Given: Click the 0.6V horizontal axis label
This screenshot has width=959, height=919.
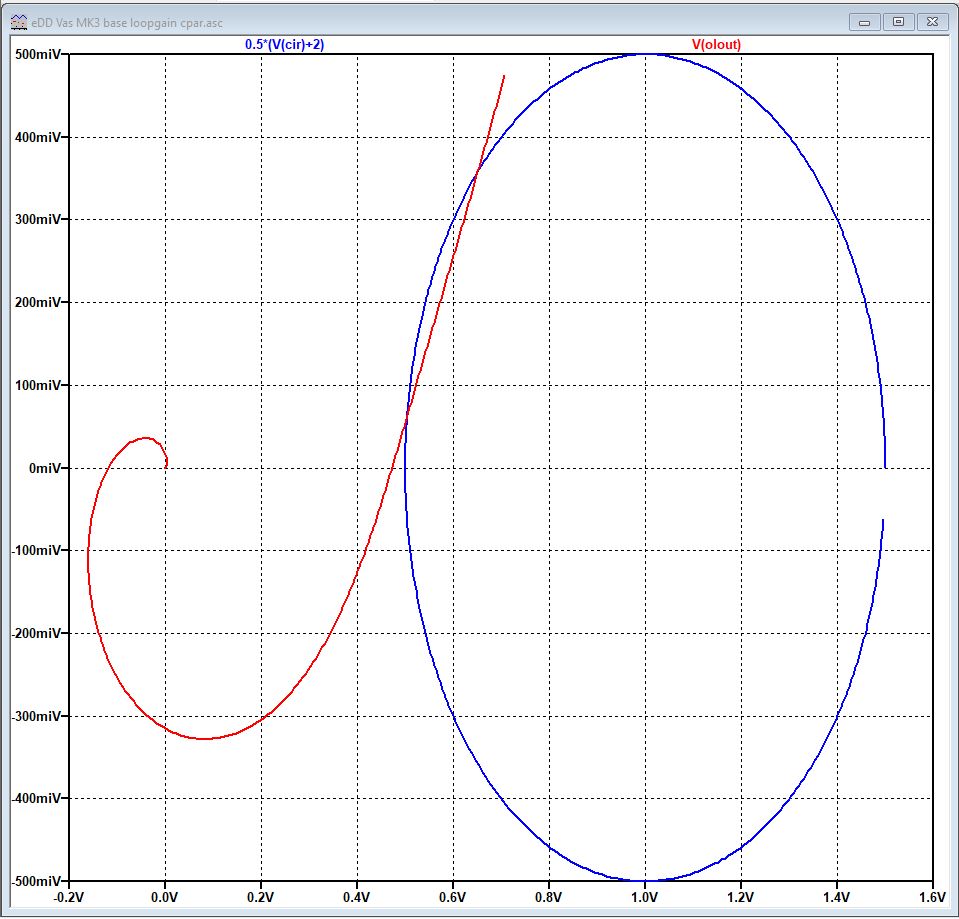Looking at the screenshot, I should pos(453,897).
